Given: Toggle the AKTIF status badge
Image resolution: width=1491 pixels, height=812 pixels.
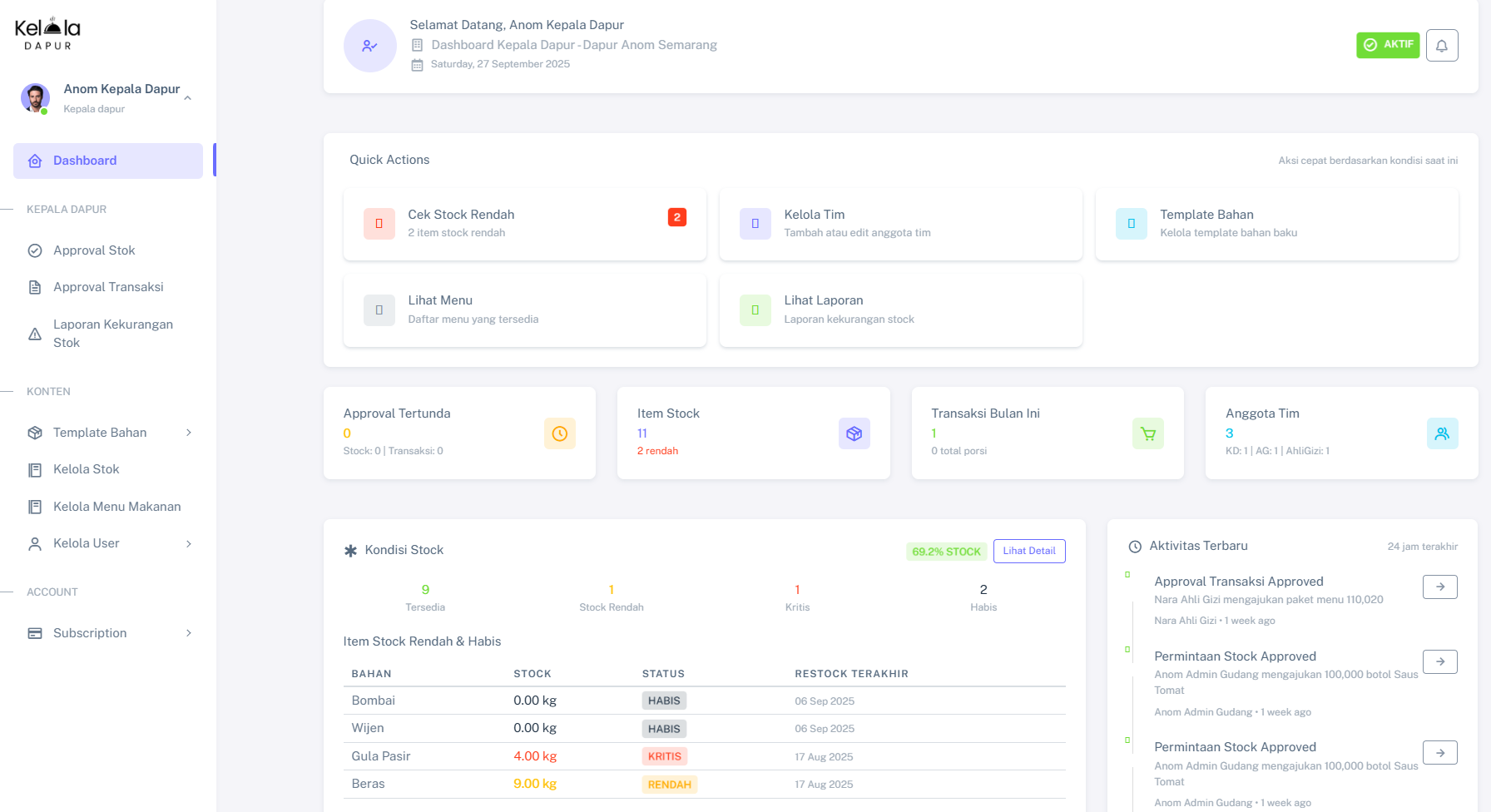Looking at the screenshot, I should point(1387,45).
